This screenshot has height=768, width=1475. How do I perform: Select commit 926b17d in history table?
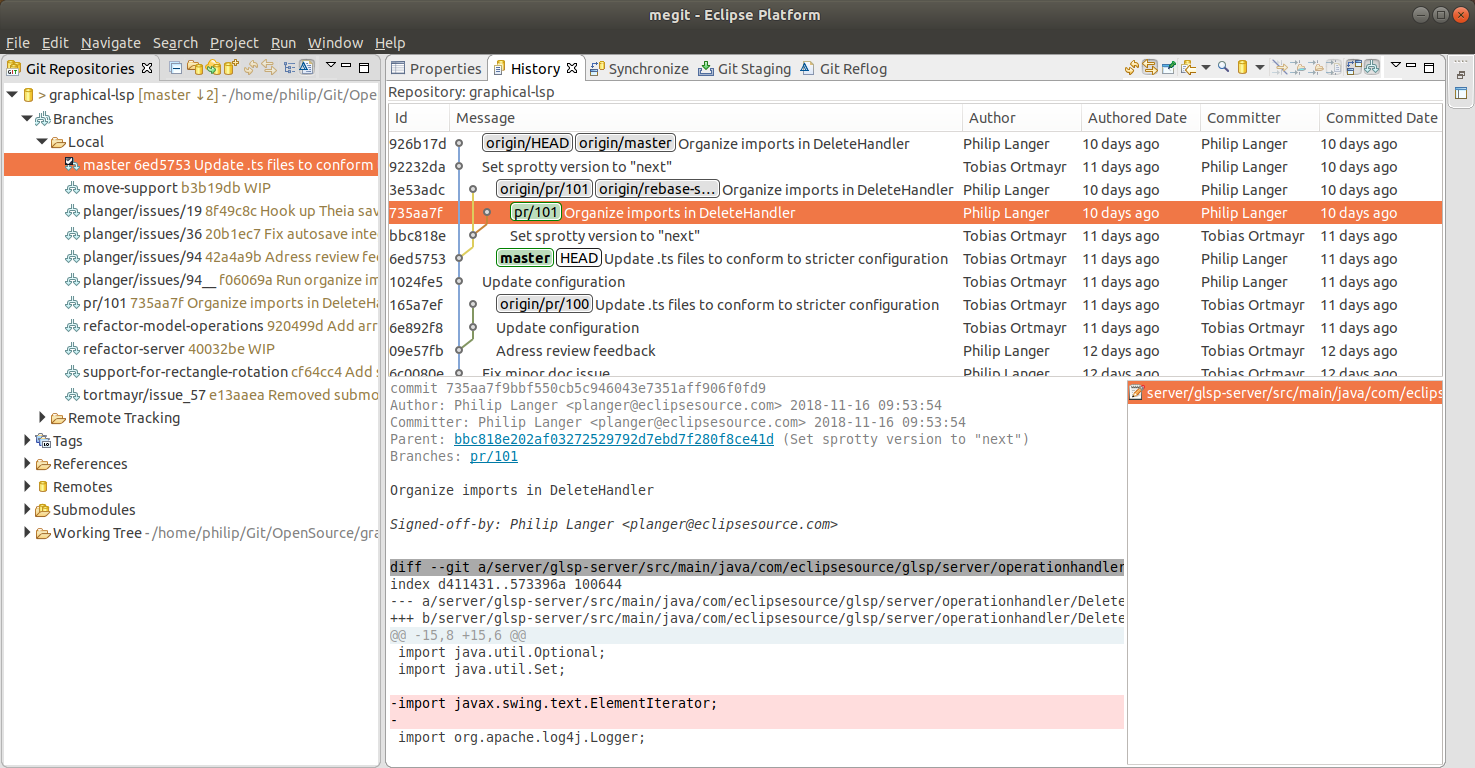tap(915, 143)
